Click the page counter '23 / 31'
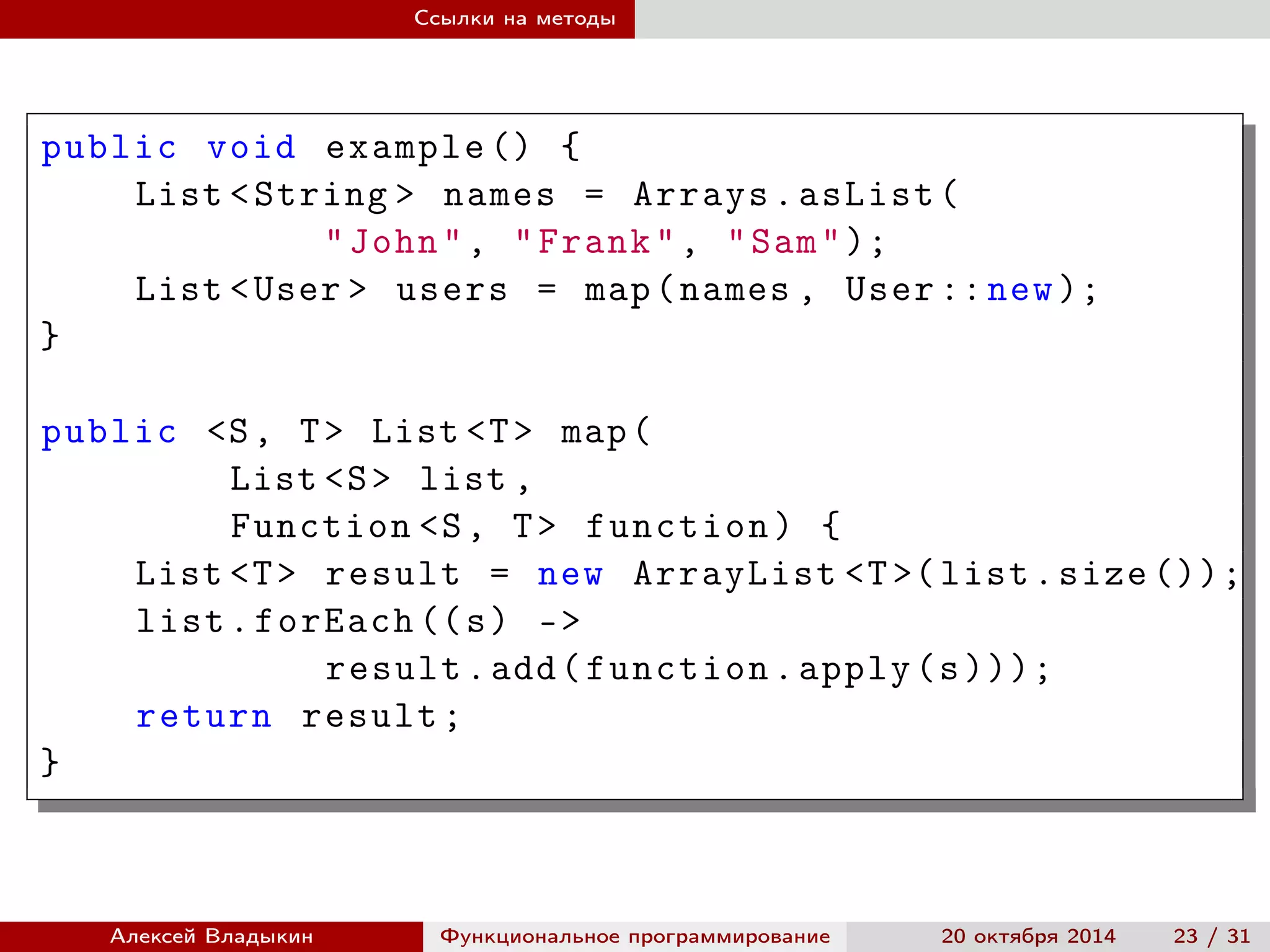 pyautogui.click(x=1211, y=936)
